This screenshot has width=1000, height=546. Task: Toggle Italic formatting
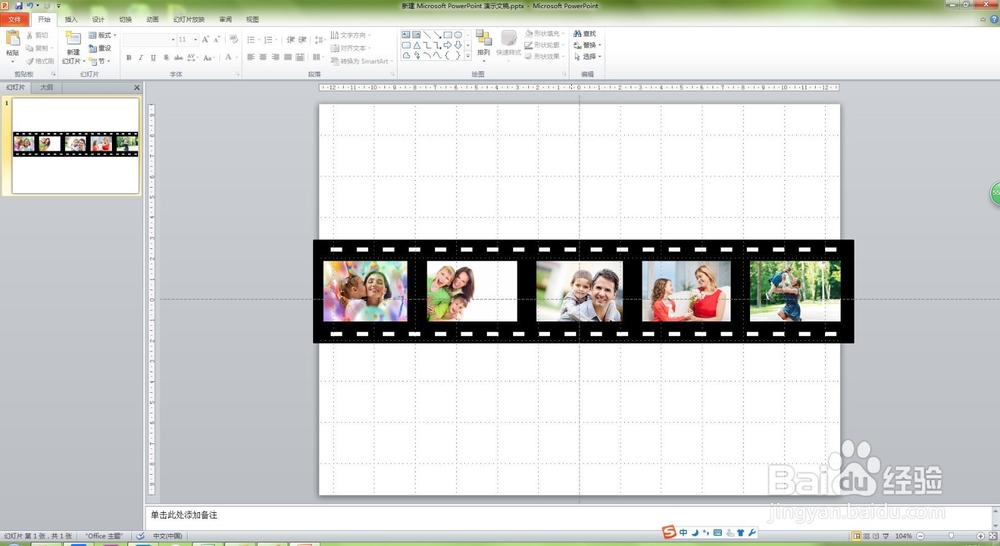point(141,57)
